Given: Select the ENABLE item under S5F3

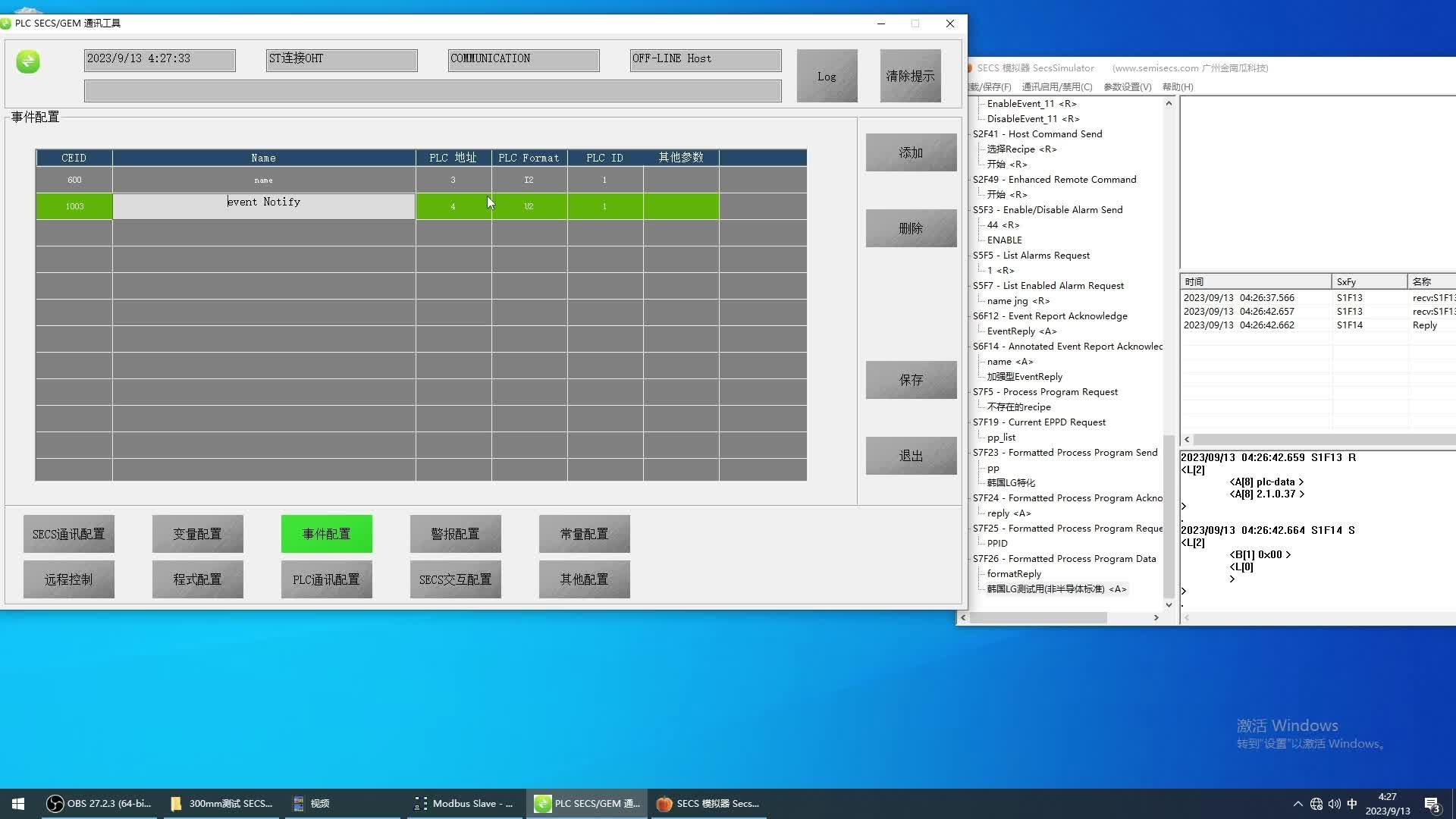Looking at the screenshot, I should 1004,240.
